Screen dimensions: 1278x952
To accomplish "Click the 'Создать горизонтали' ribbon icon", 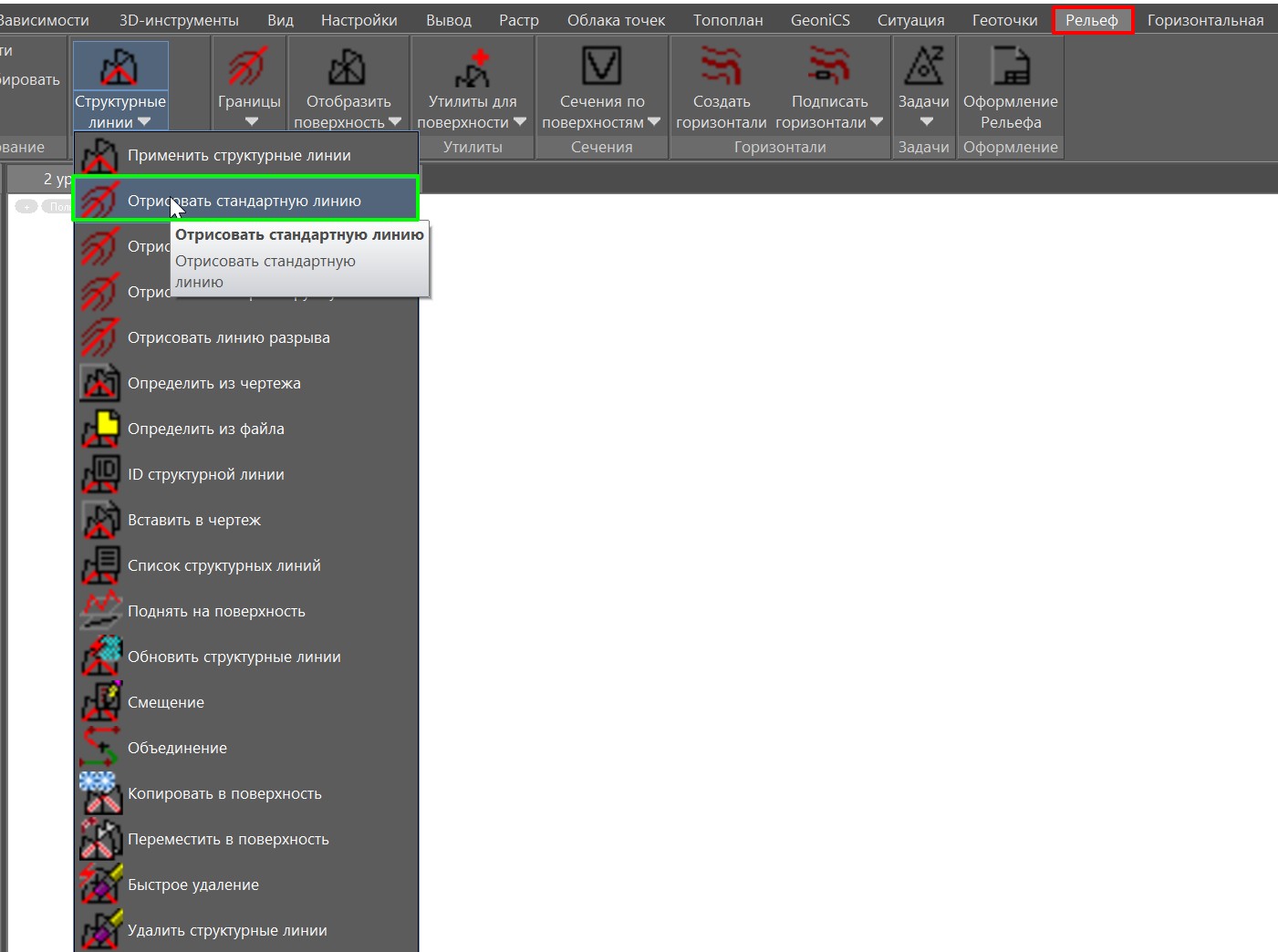I will [x=721, y=67].
